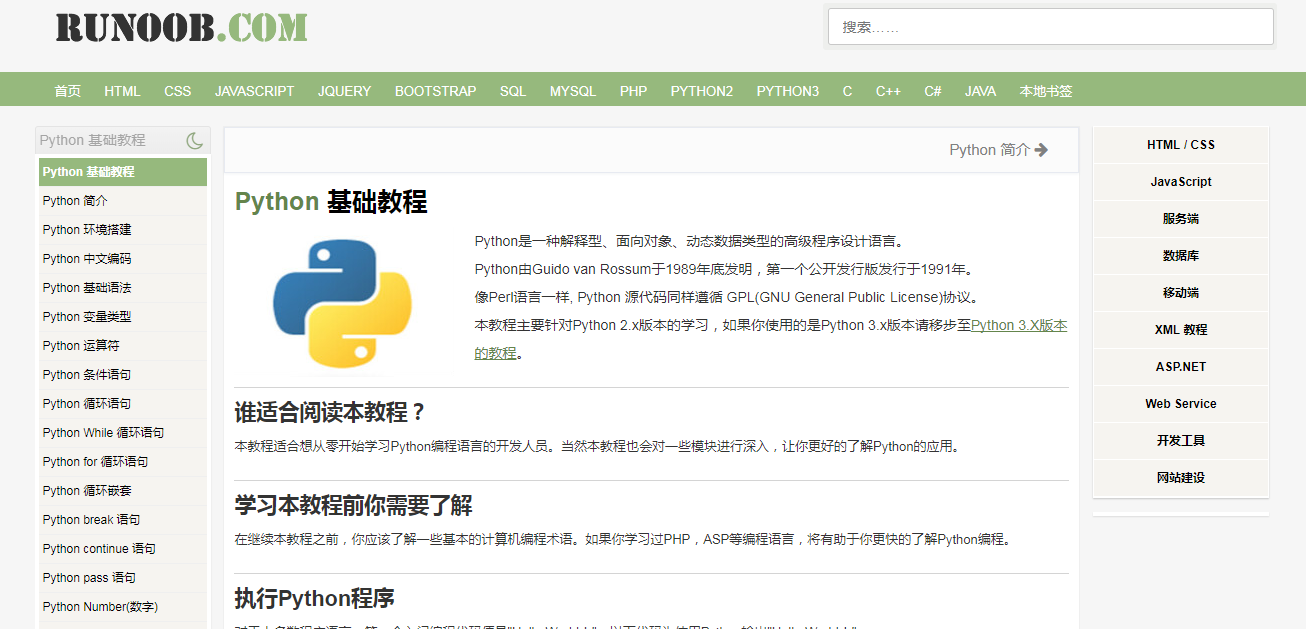Select highlighted Python 基础教程 sidebar item
This screenshot has width=1306, height=629.
(x=123, y=172)
